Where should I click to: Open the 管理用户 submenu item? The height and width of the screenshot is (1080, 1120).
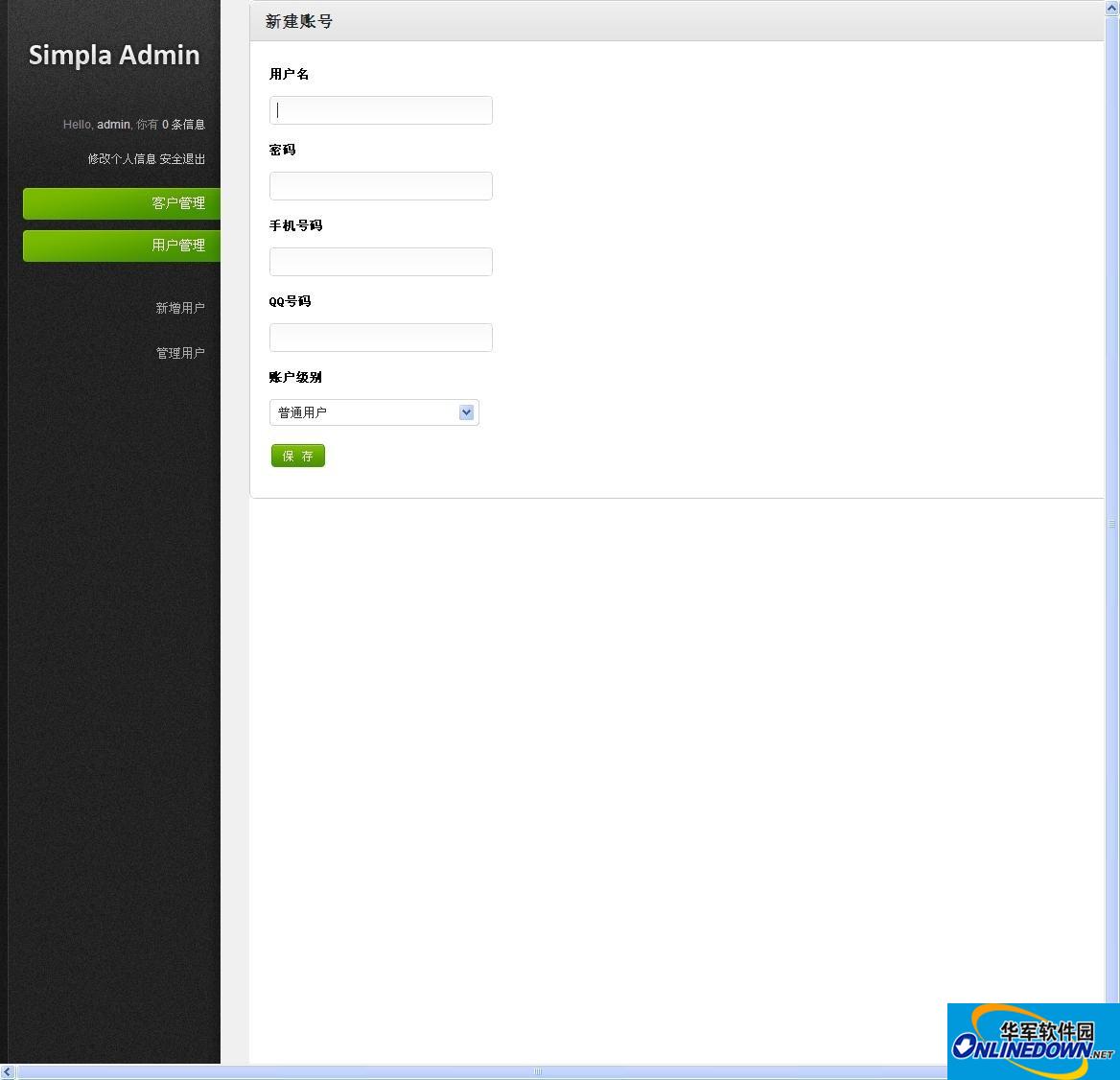tap(180, 353)
